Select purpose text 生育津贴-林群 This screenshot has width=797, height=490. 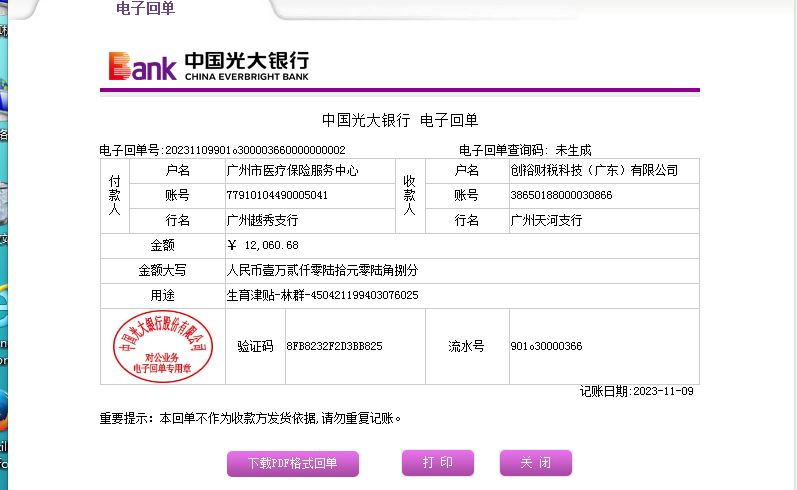[x=266, y=295]
